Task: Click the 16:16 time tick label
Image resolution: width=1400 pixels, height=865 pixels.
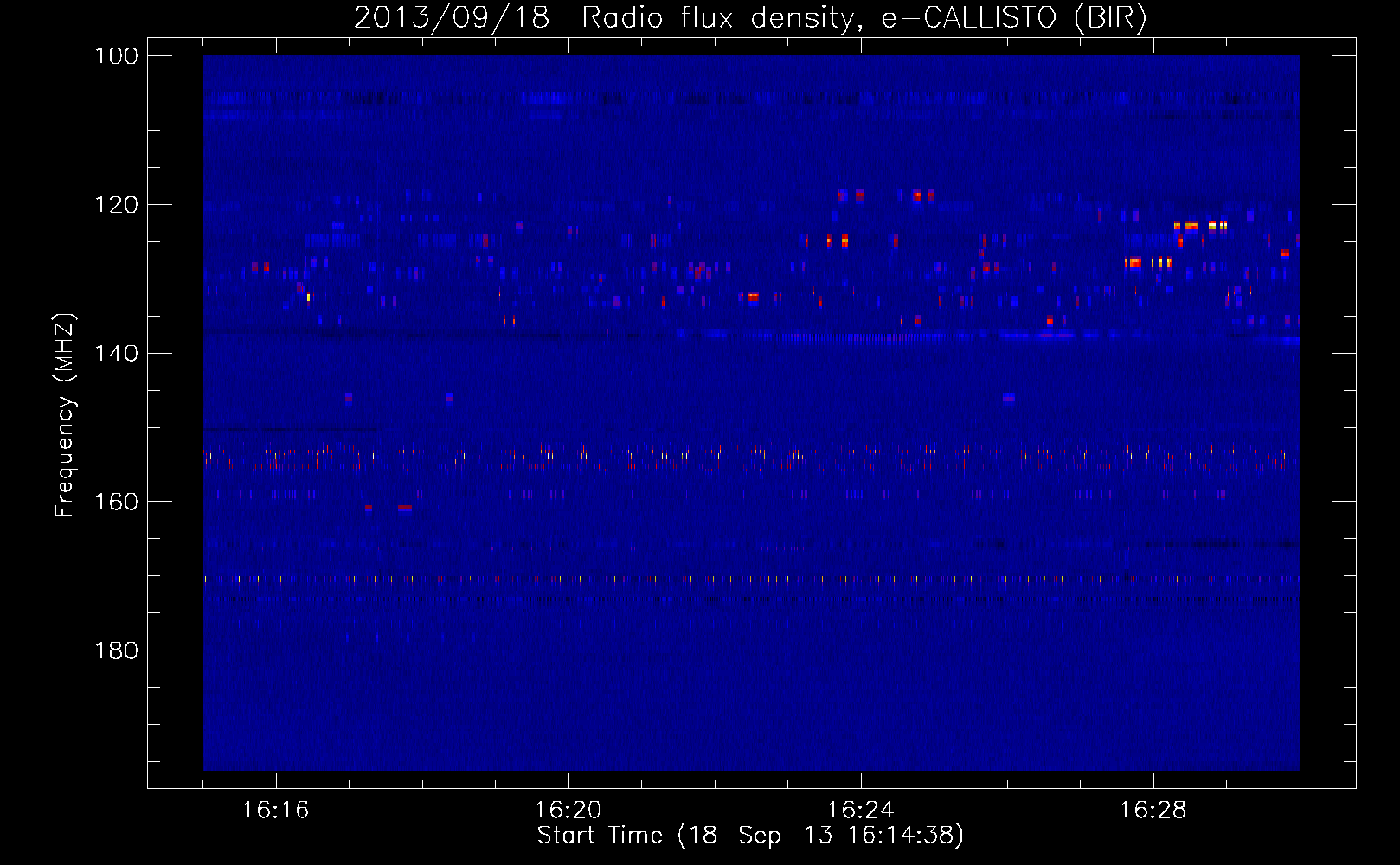Action: [276, 811]
